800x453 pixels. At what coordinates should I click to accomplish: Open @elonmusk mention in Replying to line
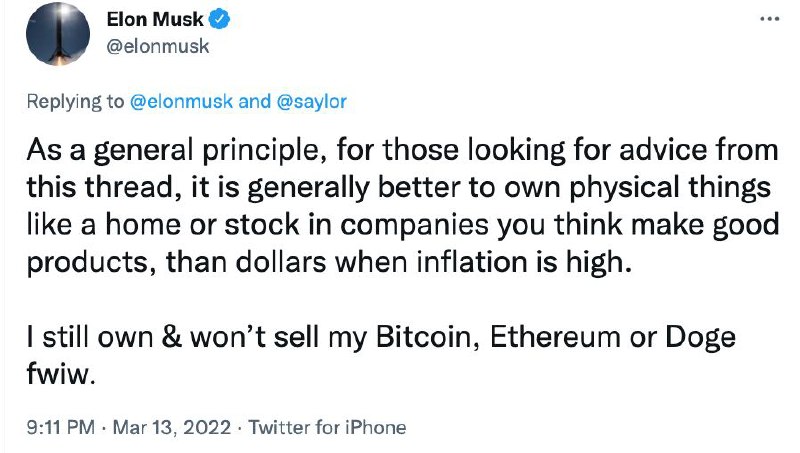(181, 101)
